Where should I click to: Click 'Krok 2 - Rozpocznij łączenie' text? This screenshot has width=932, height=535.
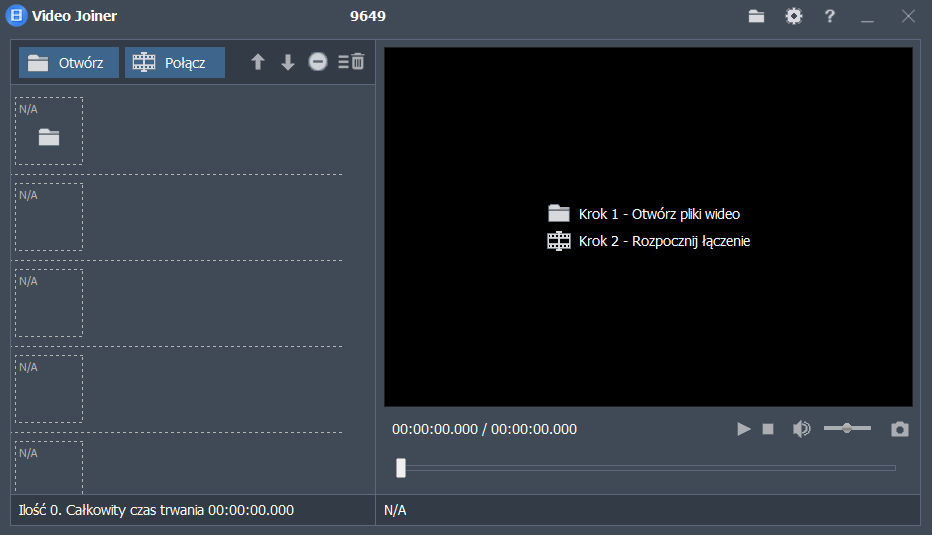click(665, 241)
